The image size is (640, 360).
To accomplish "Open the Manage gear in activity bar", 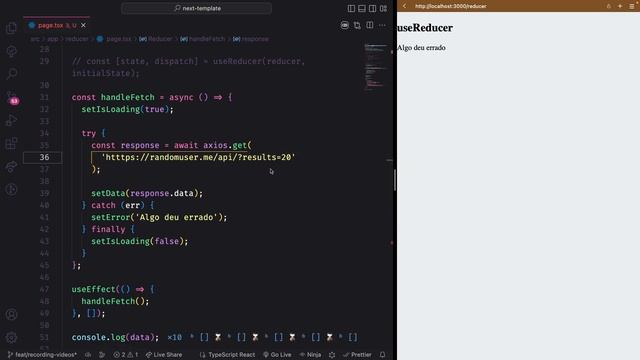I will tap(11, 338).
